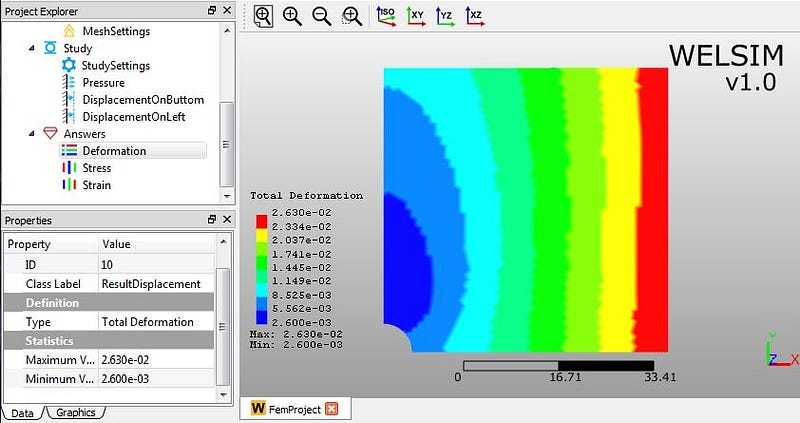Click Project Explorer scroll up arrow
The height and width of the screenshot is (423, 800).
(x=227, y=31)
